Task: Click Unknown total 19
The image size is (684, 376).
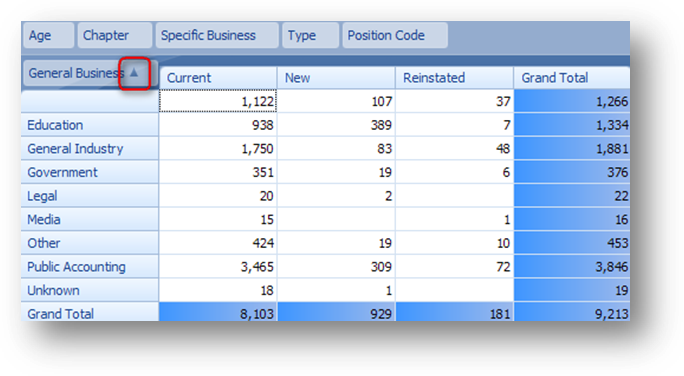Action: point(572,290)
